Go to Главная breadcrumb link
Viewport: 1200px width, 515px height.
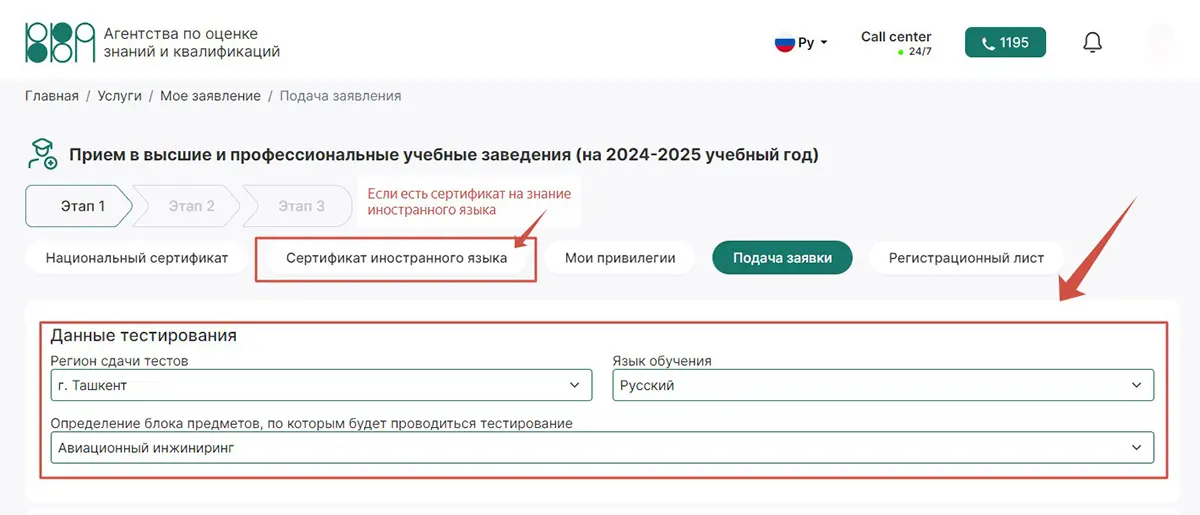pyautogui.click(x=52, y=96)
